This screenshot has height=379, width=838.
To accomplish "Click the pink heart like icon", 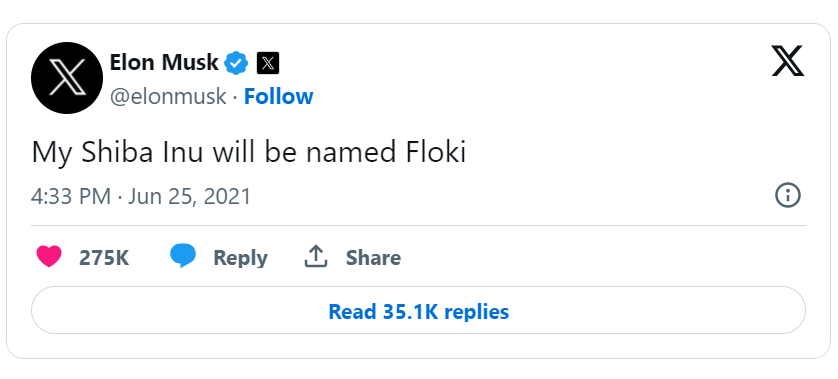I will point(49,257).
